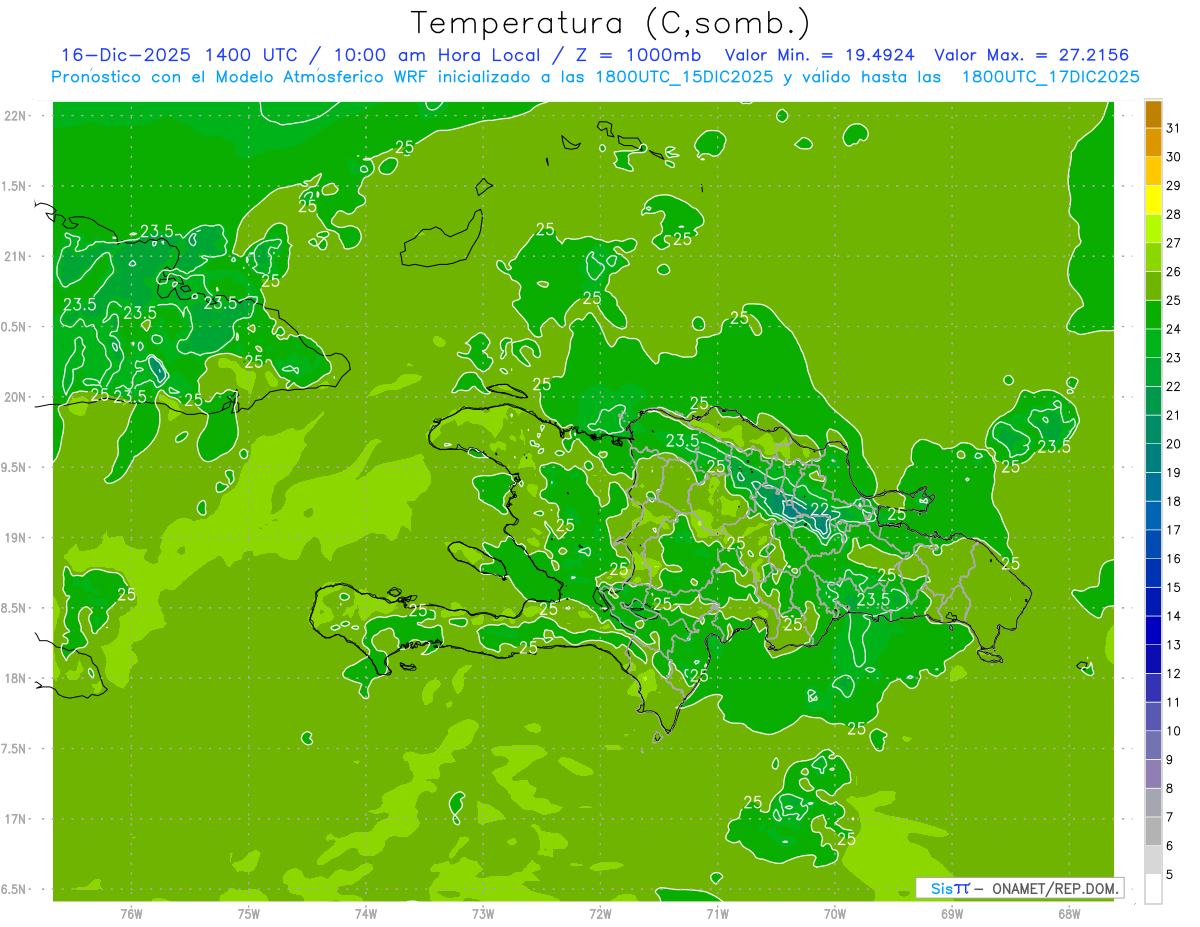Click the '75W' longitude axis label
The width and height of the screenshot is (1200, 927).
click(249, 913)
